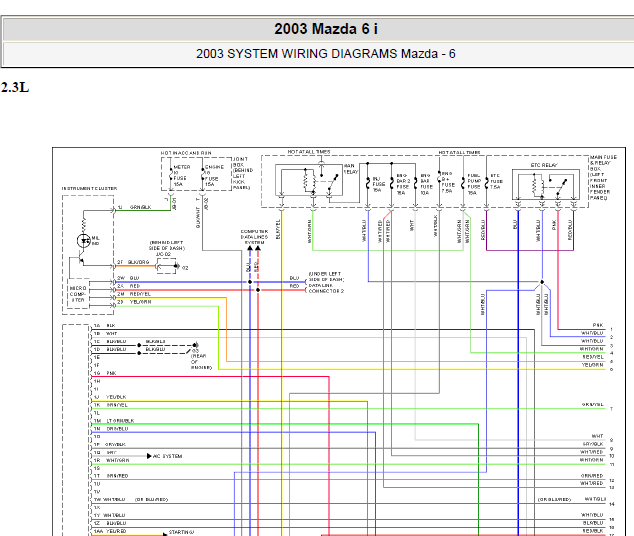Image resolution: width=634 pixels, height=536 pixels.
Task: Click the wiring diagram image
Action: (339, 342)
